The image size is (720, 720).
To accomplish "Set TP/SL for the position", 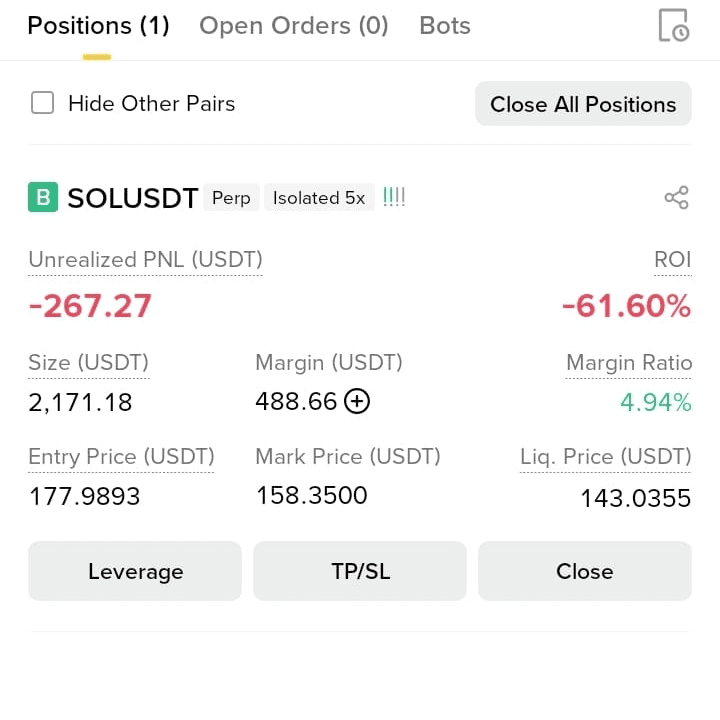I will (360, 571).
